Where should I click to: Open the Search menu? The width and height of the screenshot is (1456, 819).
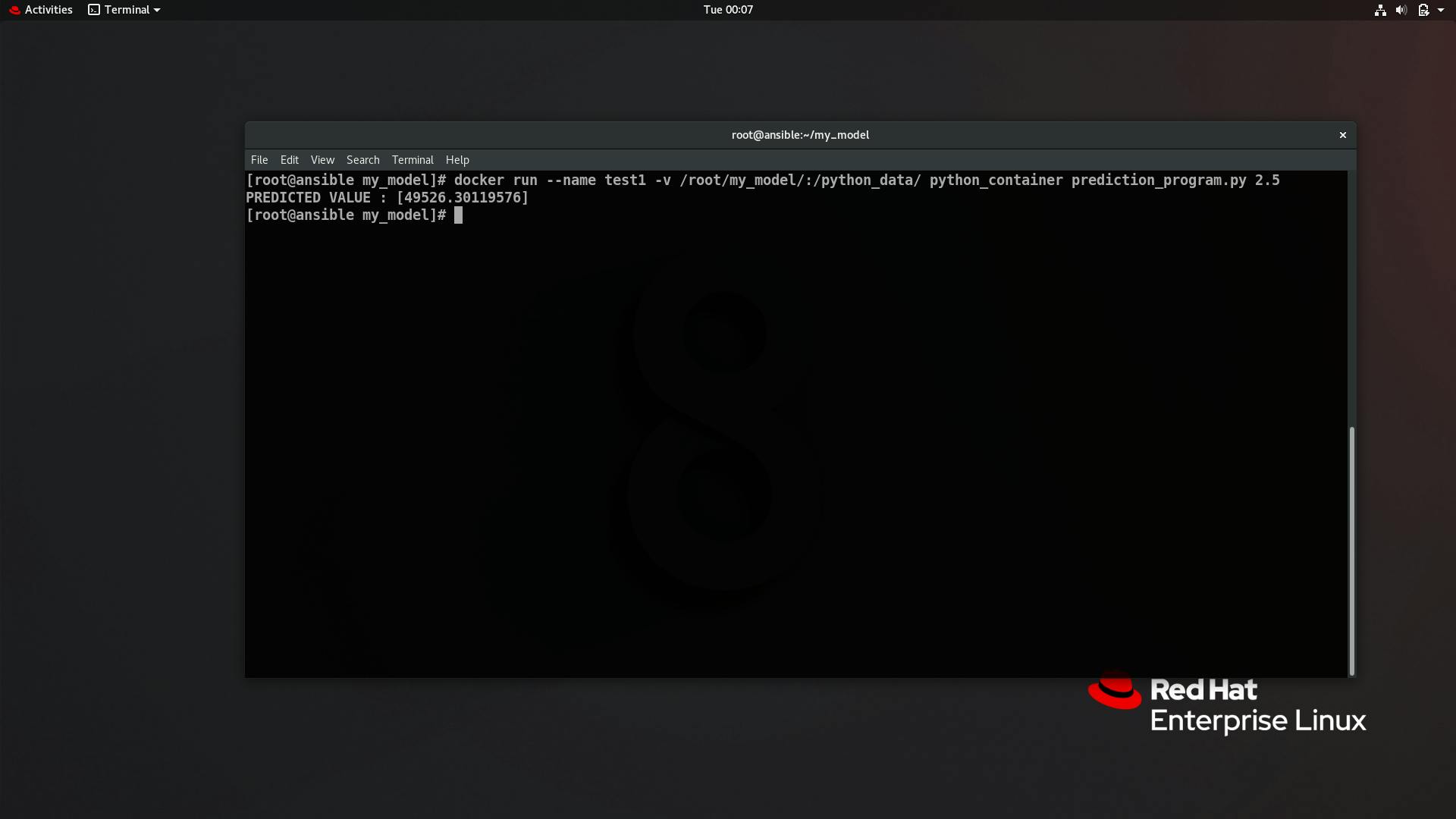362,160
